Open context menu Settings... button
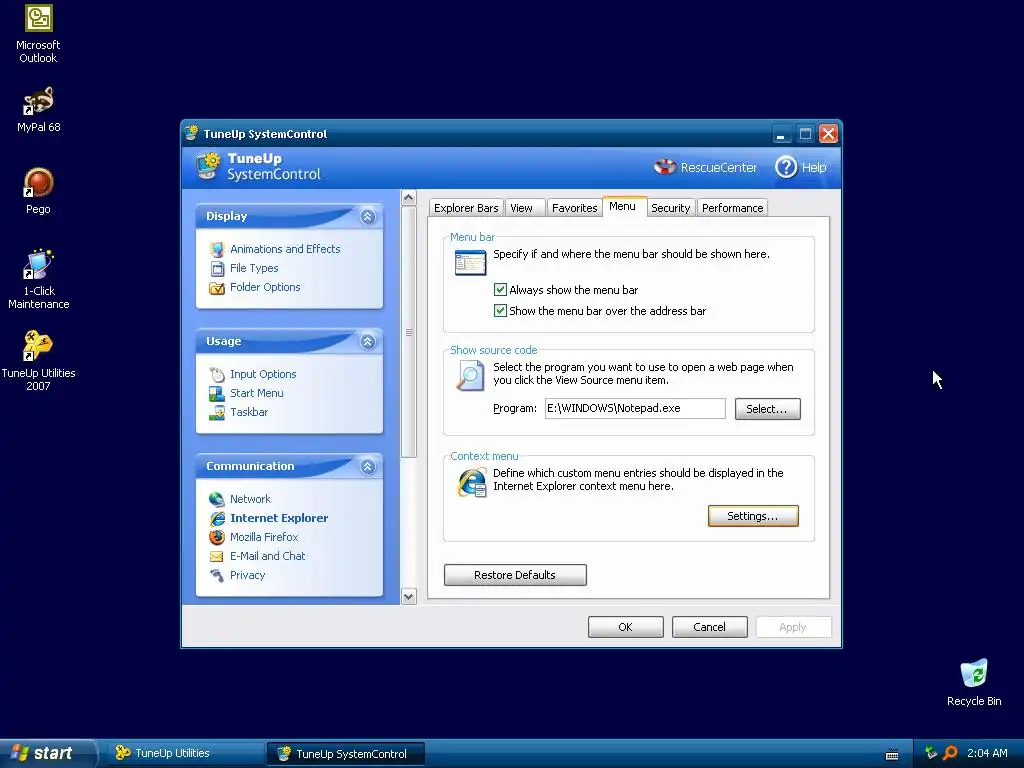 point(753,516)
